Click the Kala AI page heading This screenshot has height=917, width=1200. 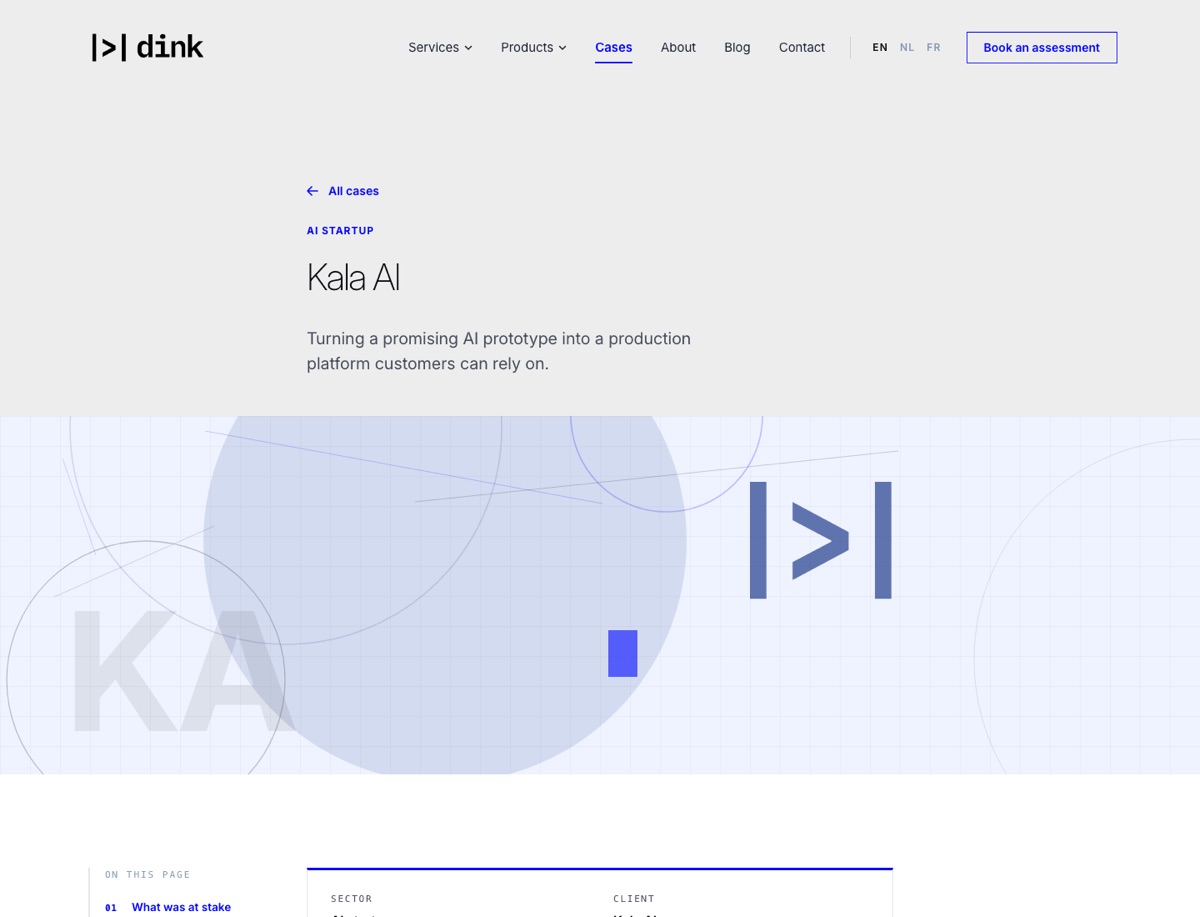(x=353, y=277)
